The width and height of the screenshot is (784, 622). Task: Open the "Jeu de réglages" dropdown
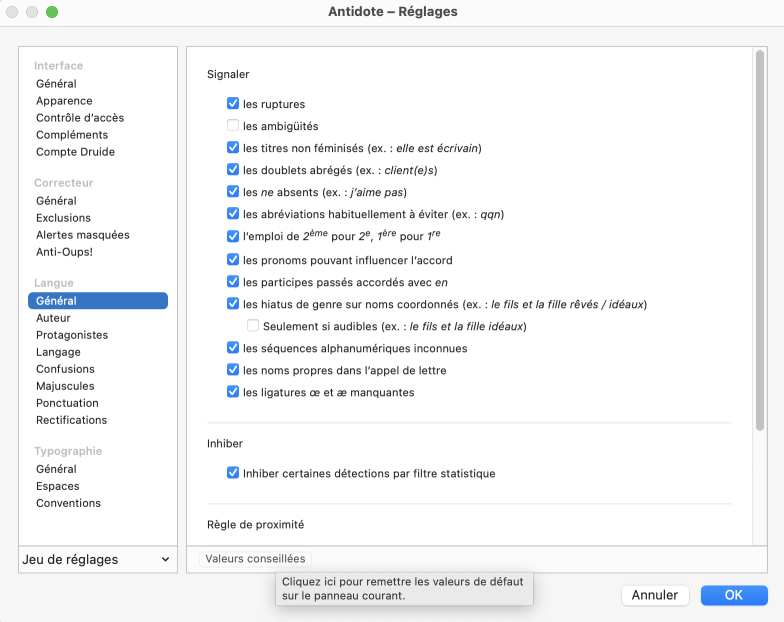coord(97,560)
